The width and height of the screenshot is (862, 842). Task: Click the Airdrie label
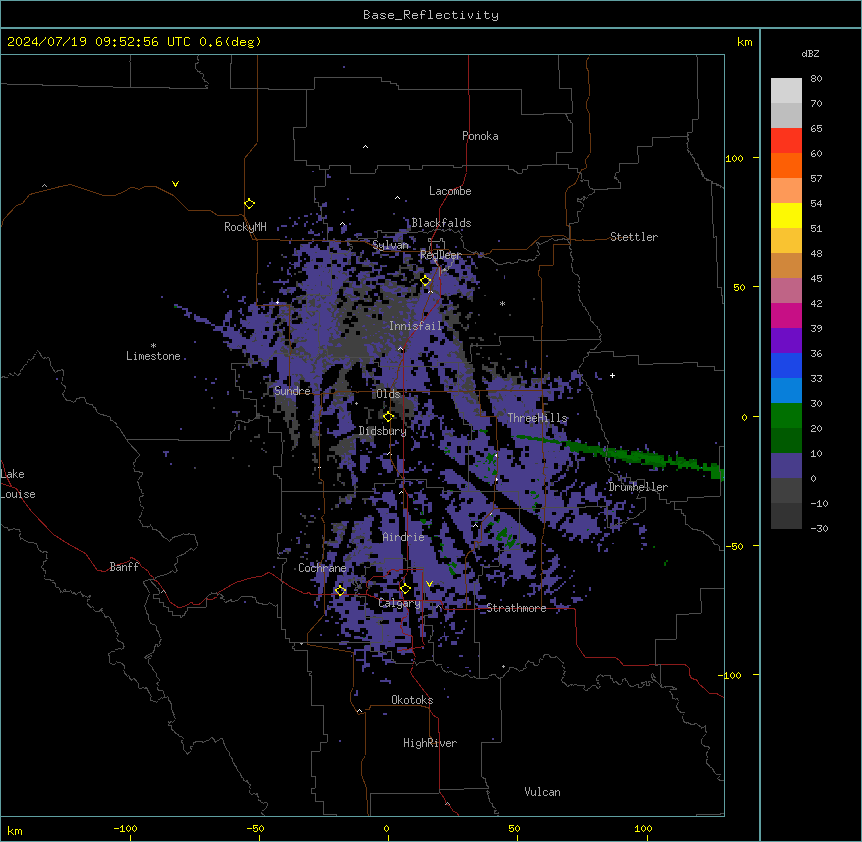[404, 537]
